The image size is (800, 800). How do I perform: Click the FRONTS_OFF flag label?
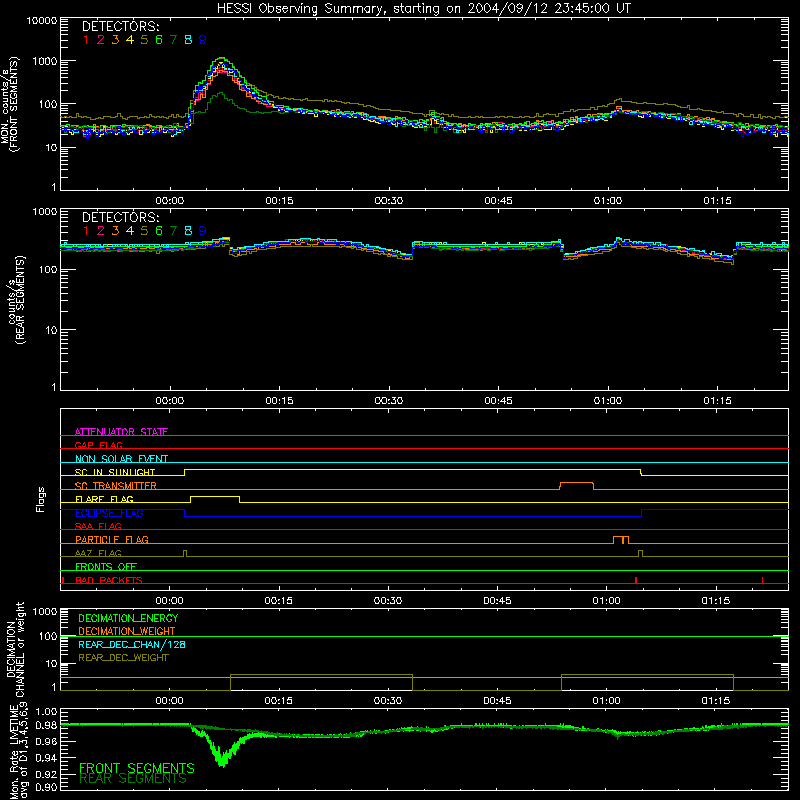[106, 566]
